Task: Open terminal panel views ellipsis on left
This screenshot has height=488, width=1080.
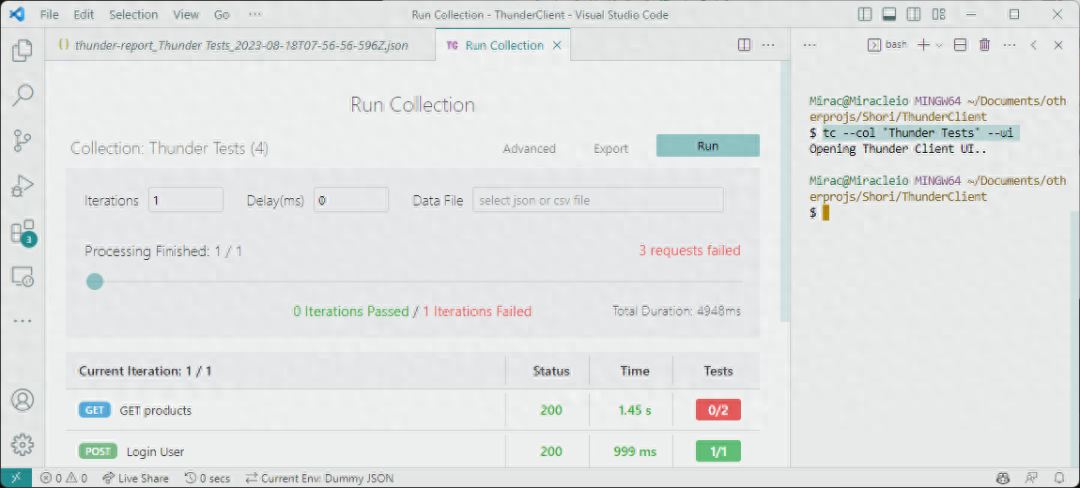Action: (810, 45)
